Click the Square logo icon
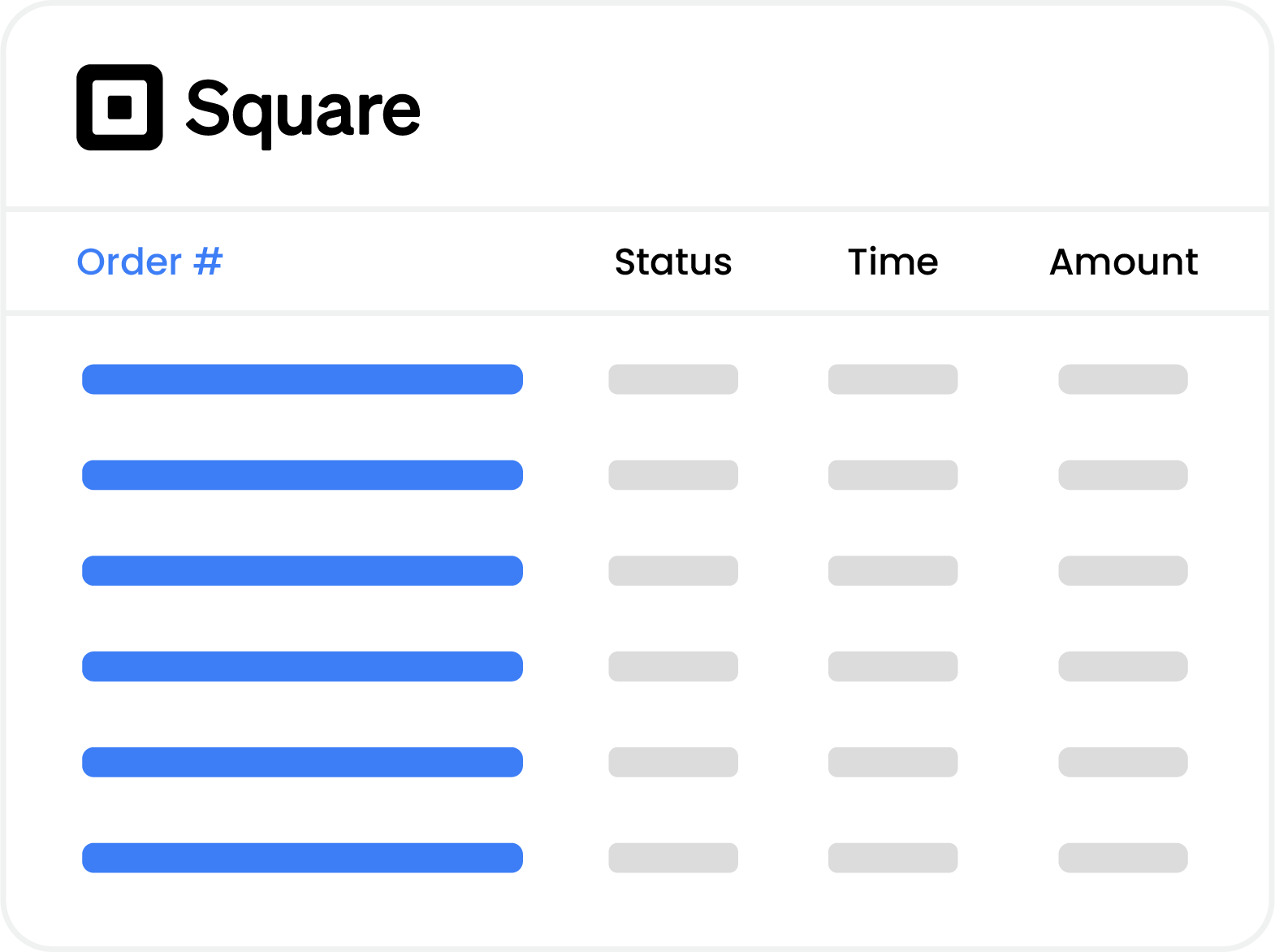 click(x=119, y=107)
